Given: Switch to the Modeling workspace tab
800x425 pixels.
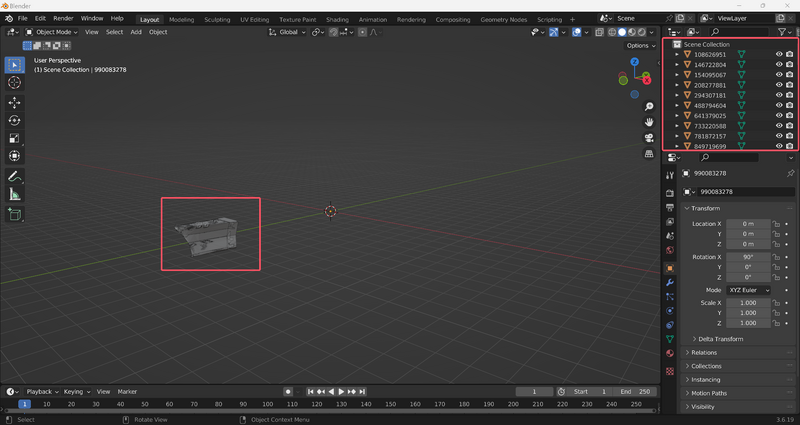Looking at the screenshot, I should [x=182, y=19].
